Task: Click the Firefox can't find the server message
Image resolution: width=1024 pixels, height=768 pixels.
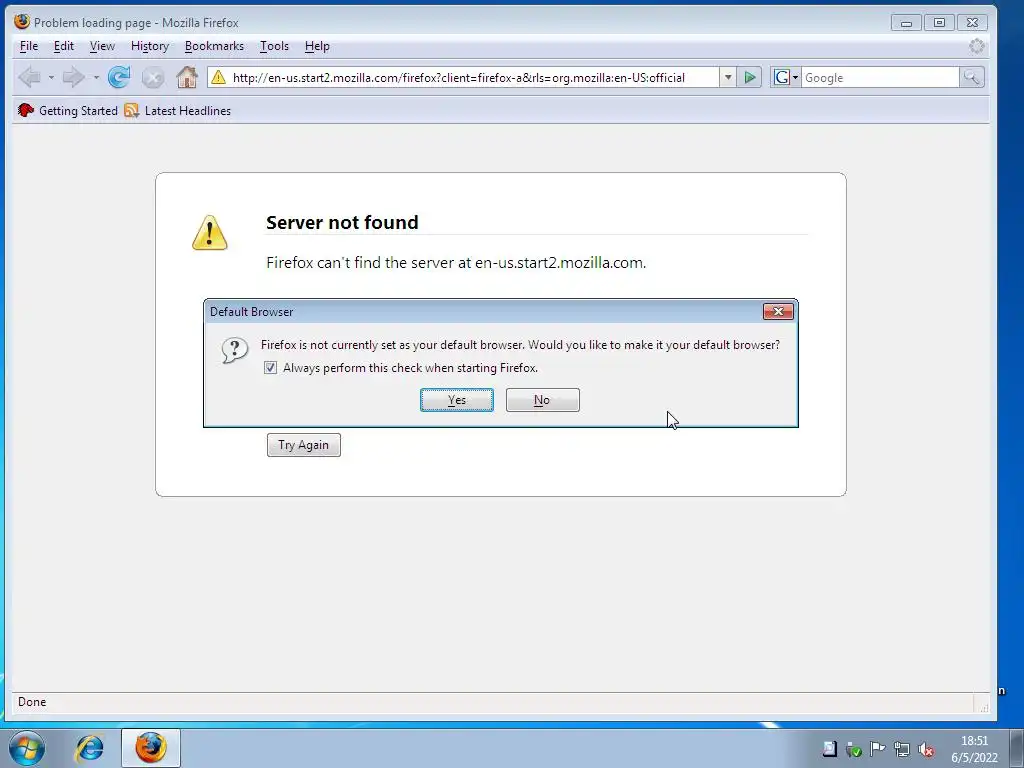Action: (456, 263)
